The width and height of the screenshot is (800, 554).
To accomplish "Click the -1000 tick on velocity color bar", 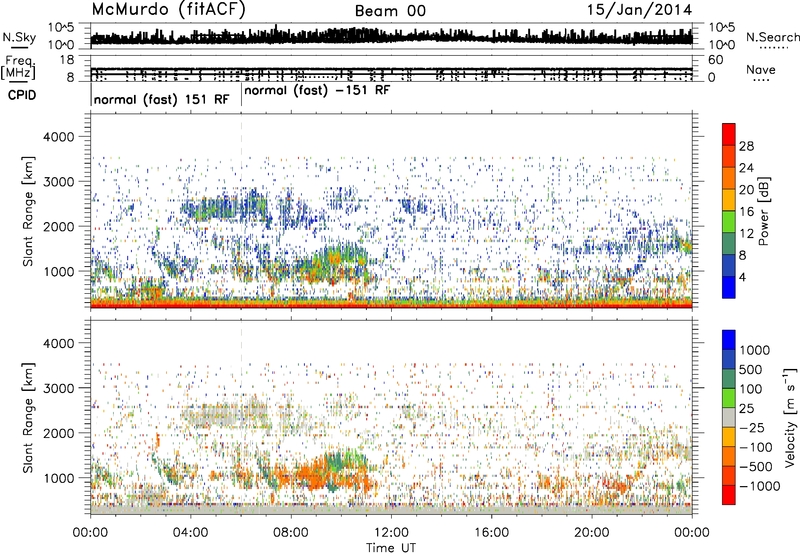I will point(760,486).
